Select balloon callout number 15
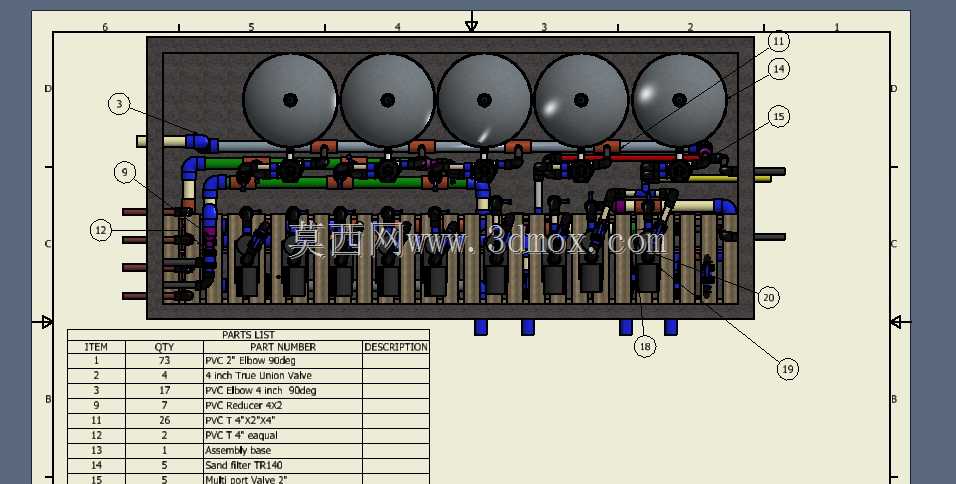 (779, 116)
